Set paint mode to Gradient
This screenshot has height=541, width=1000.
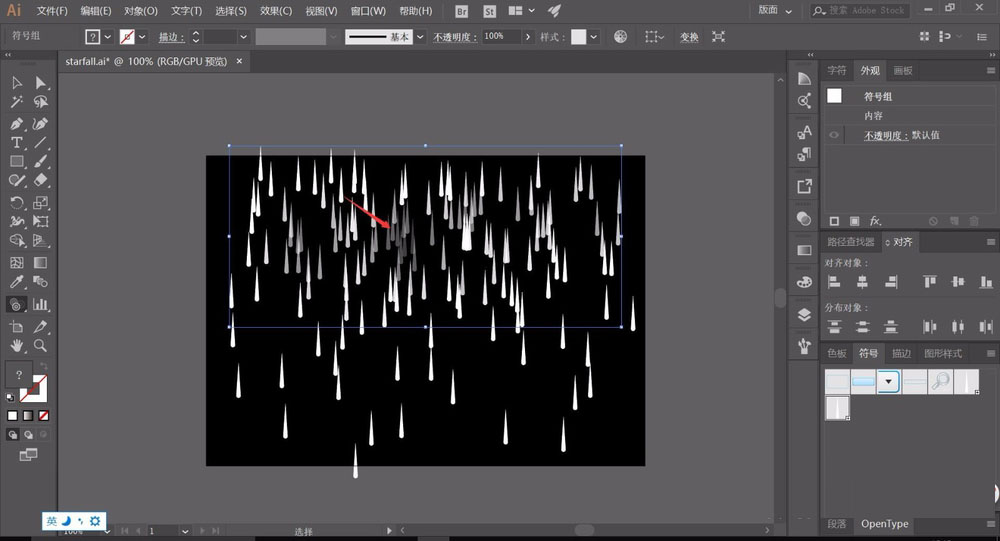click(x=28, y=416)
